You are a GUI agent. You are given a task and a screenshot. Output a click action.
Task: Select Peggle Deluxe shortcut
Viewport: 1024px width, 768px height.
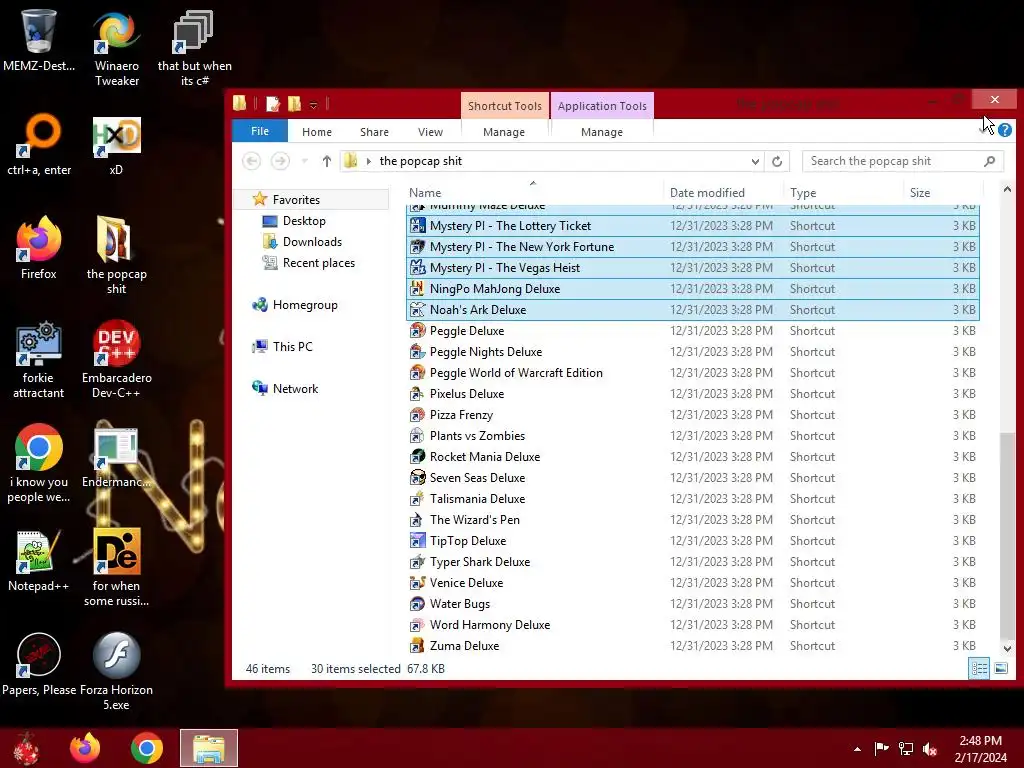pos(692,331)
